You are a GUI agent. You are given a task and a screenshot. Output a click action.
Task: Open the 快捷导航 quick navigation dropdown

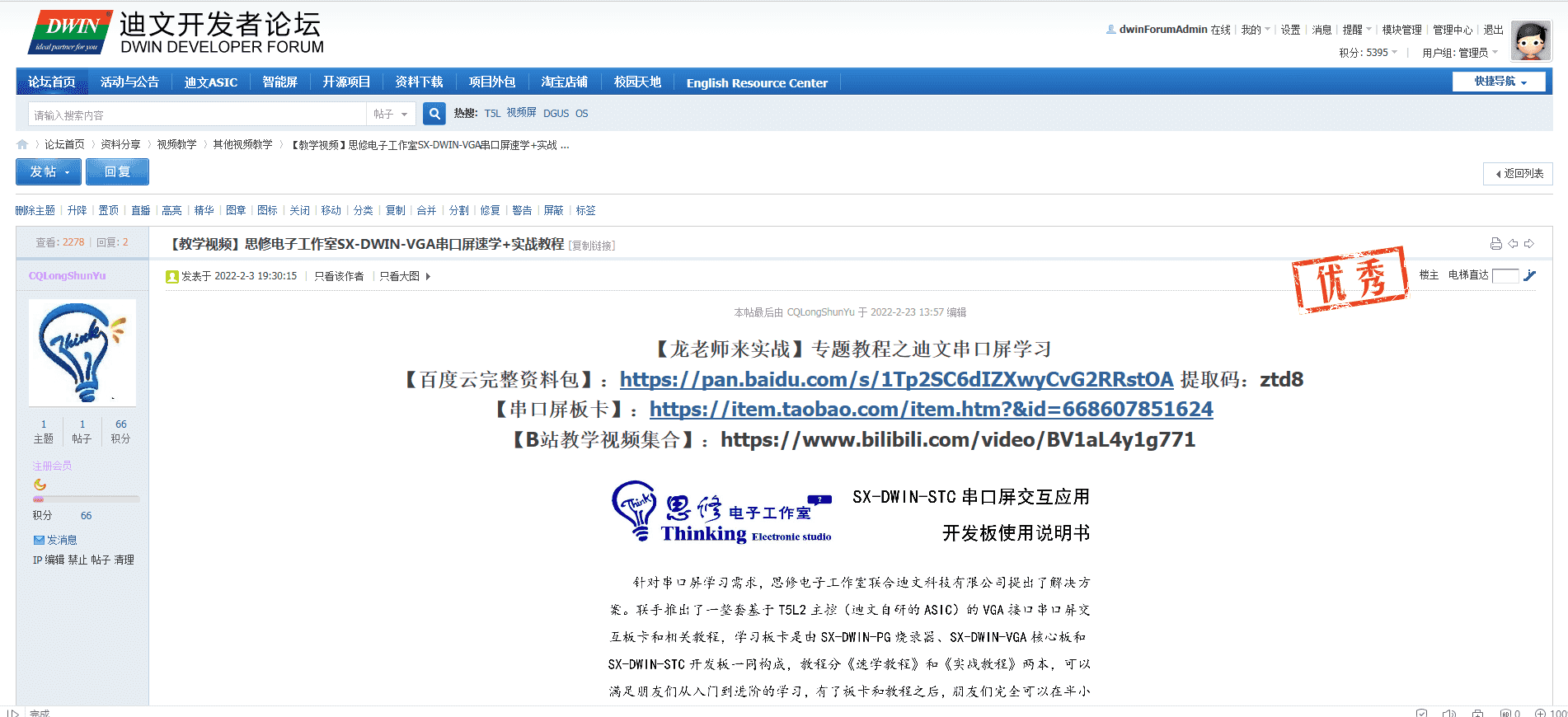pos(1499,82)
